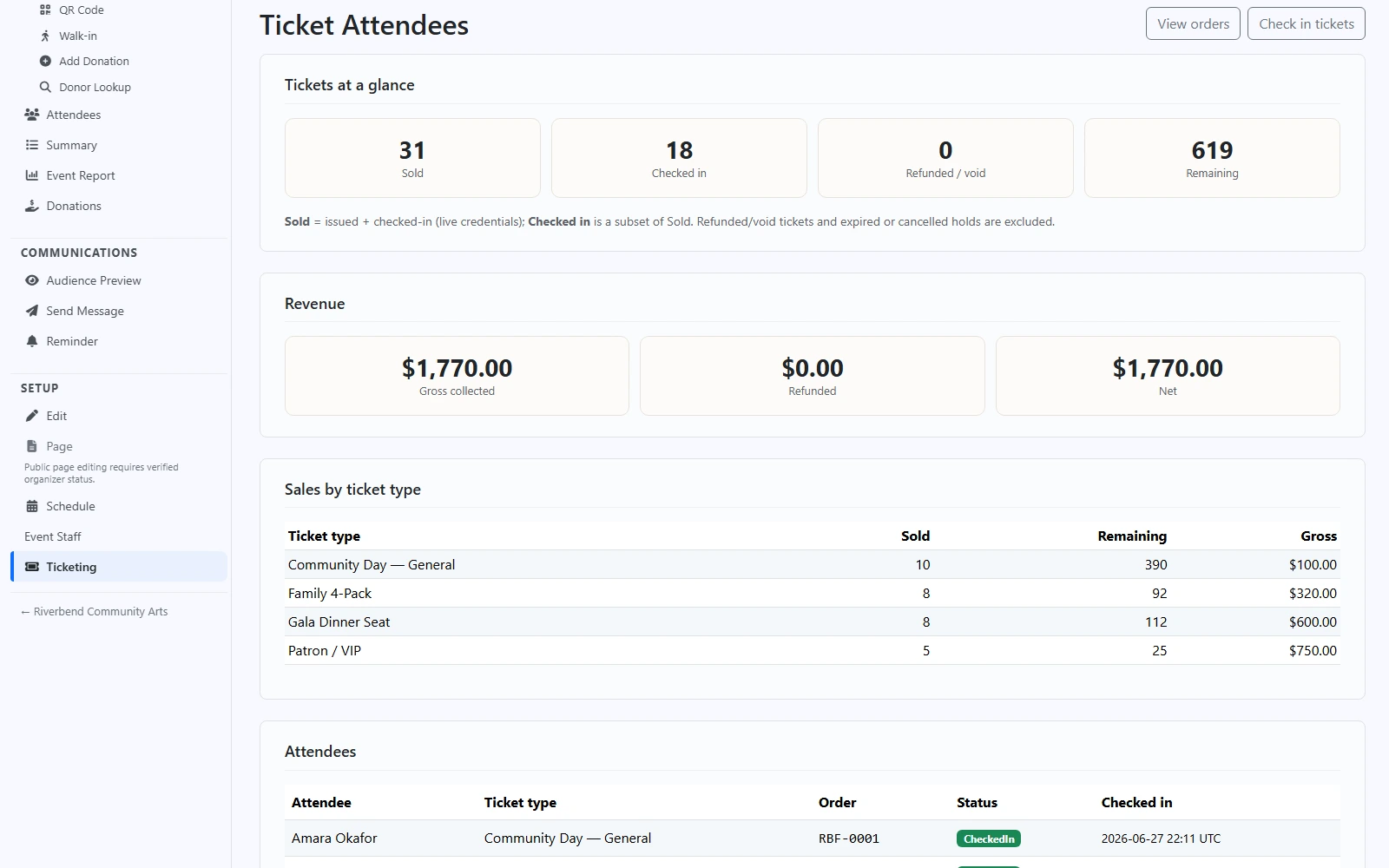Select the Schedule label in Setup
The height and width of the screenshot is (868, 1389).
pyautogui.click(x=70, y=506)
